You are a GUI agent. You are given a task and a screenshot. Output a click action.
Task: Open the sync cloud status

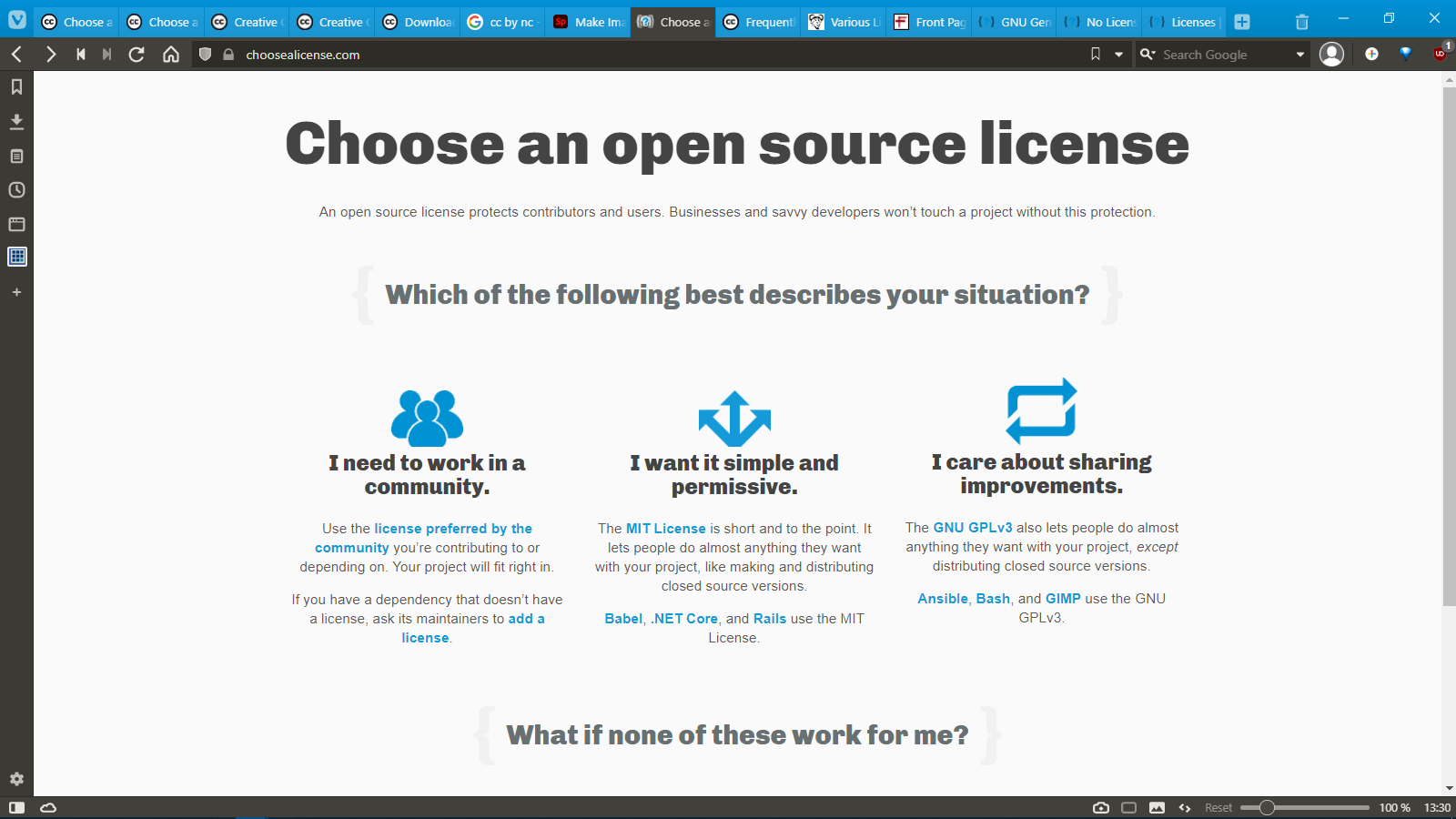click(x=48, y=807)
